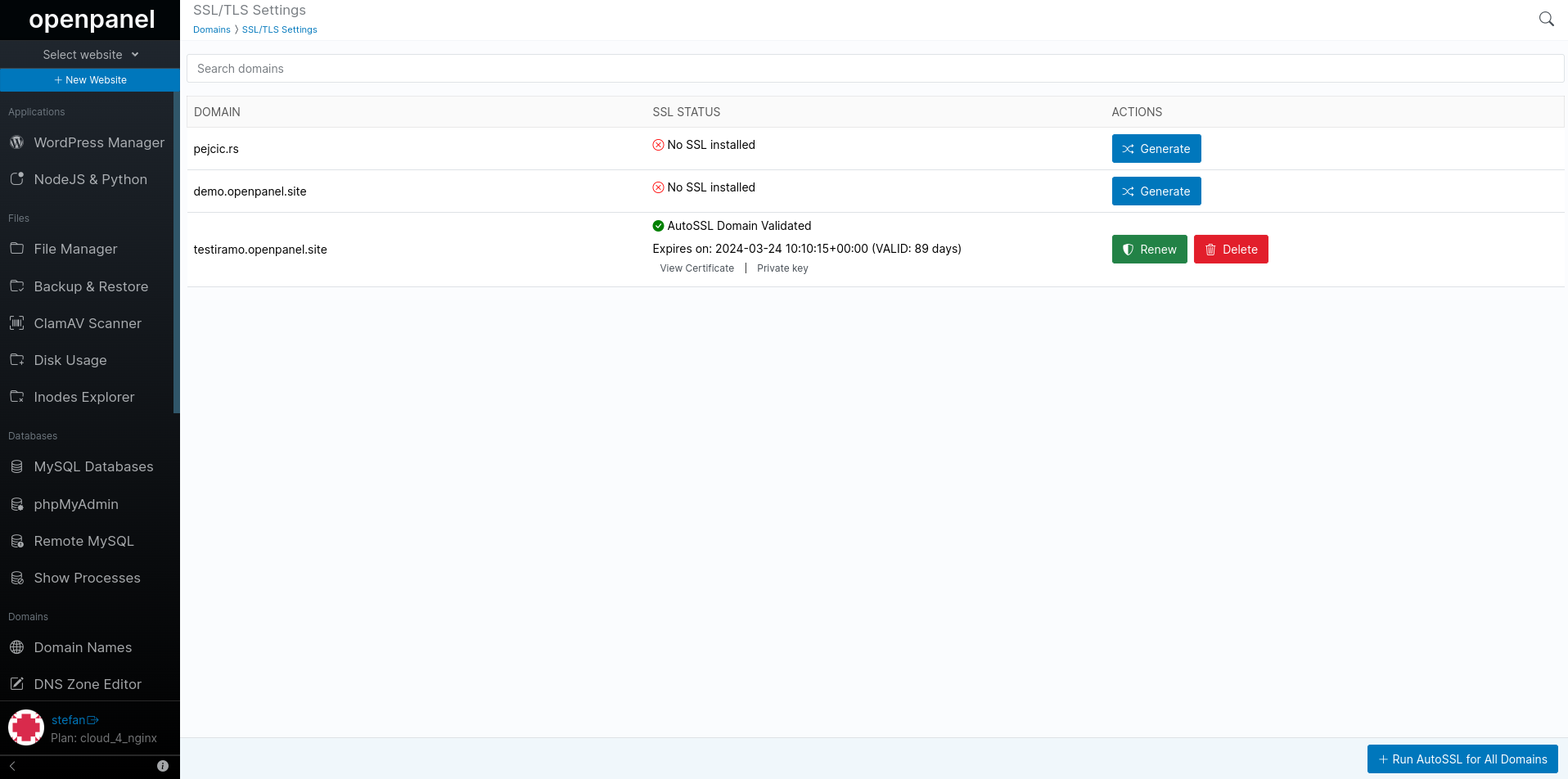
Task: Collapse the sidebar with the chevron
Action: point(12,766)
